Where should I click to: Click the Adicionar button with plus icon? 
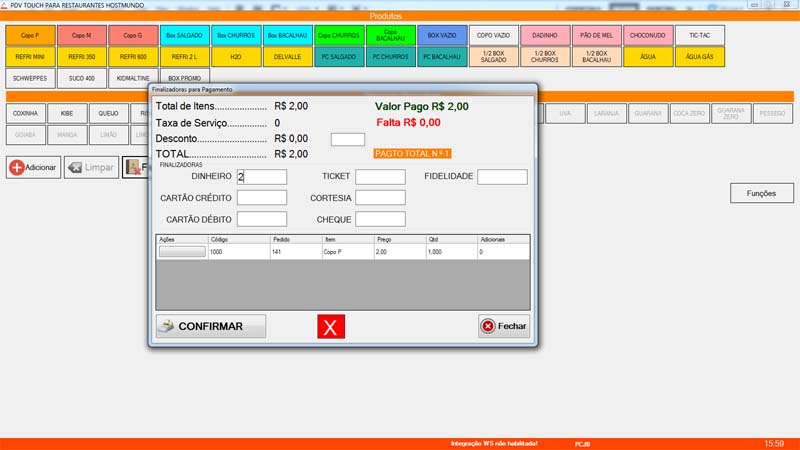click(x=34, y=167)
